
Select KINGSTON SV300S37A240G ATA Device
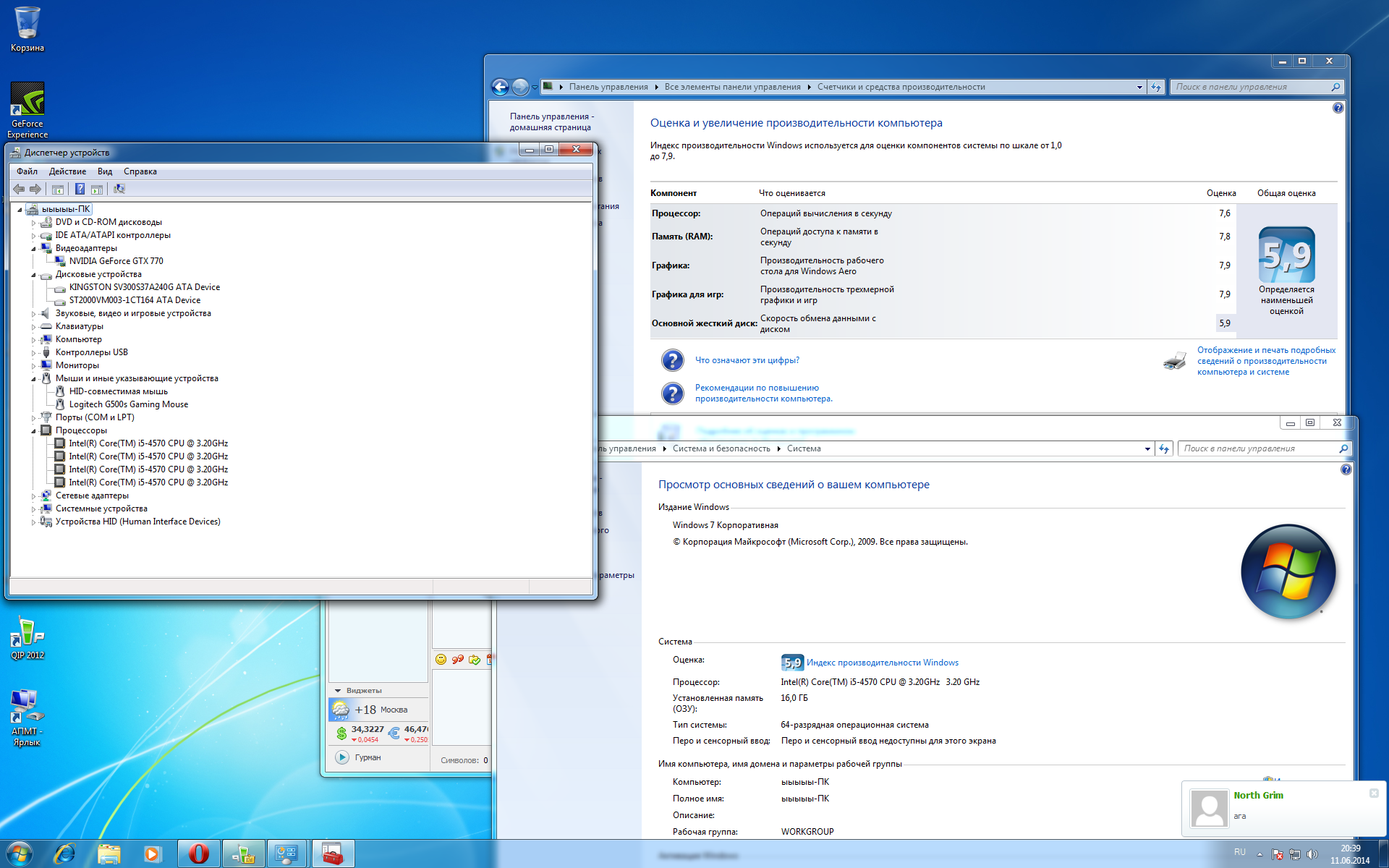coord(144,287)
